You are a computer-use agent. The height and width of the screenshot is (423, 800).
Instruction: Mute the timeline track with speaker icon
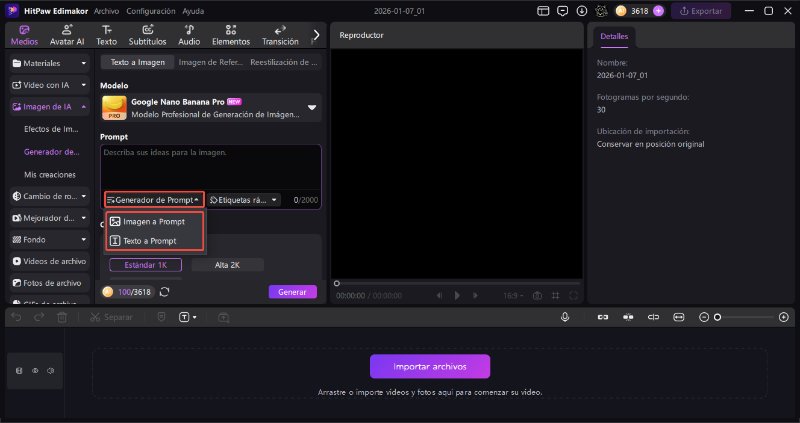50,371
